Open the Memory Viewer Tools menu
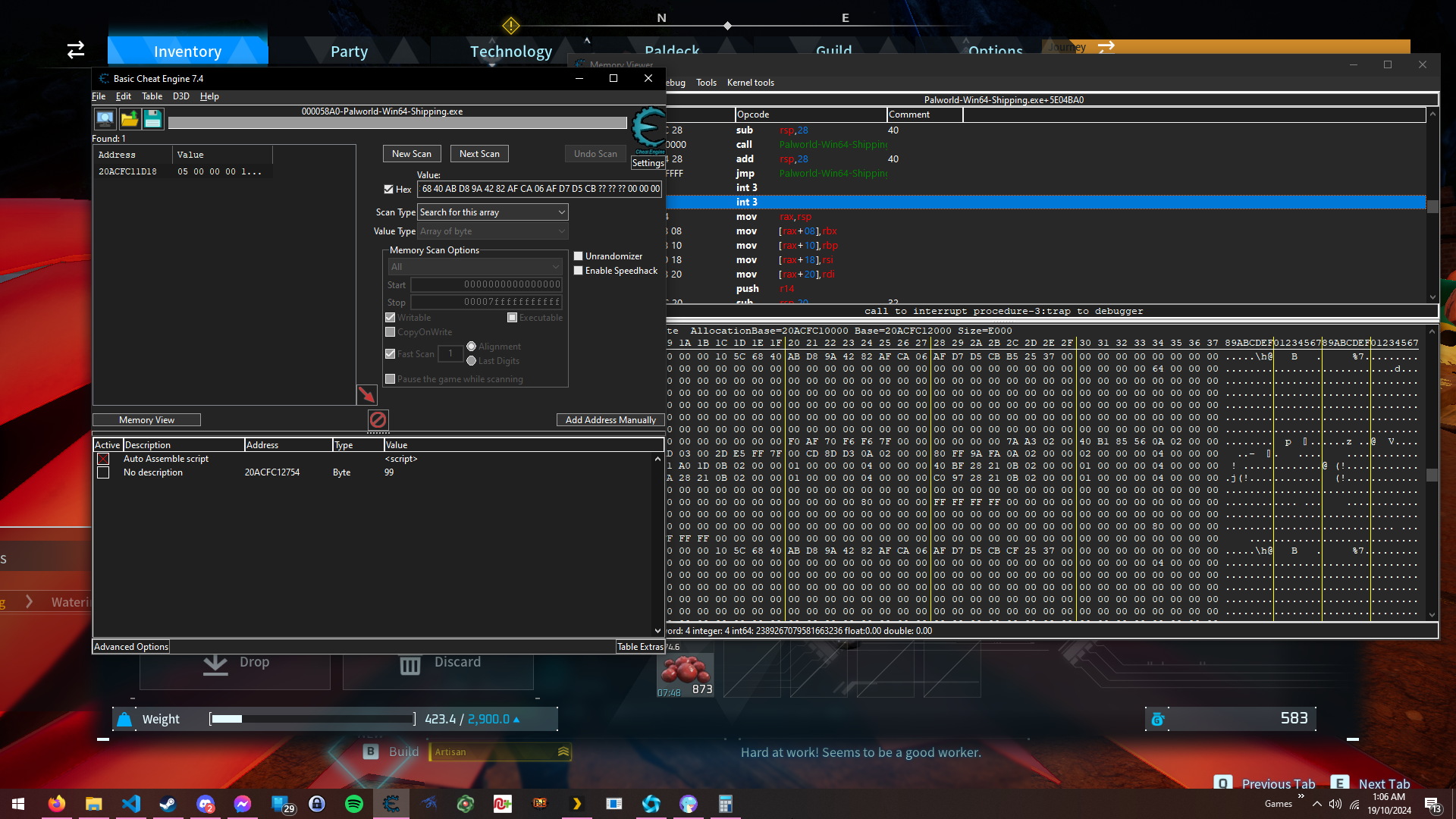Screen dimensions: 1456x819 pos(706,83)
